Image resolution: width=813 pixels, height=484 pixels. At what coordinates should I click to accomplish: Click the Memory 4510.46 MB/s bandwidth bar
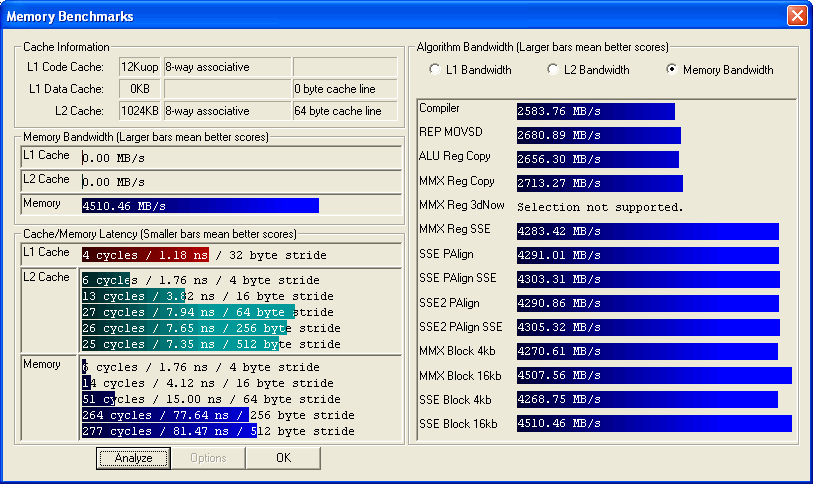coord(200,206)
